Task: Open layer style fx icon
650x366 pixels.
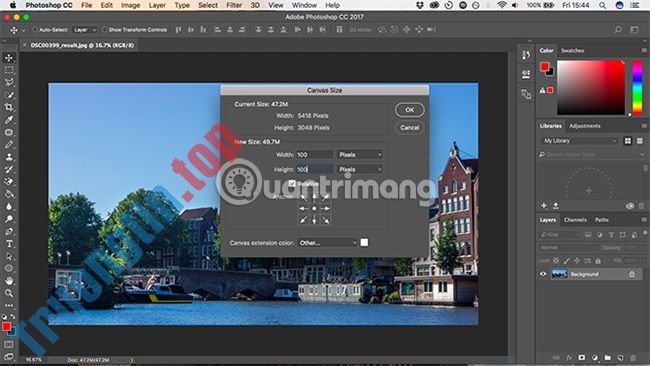Action: tap(569, 357)
